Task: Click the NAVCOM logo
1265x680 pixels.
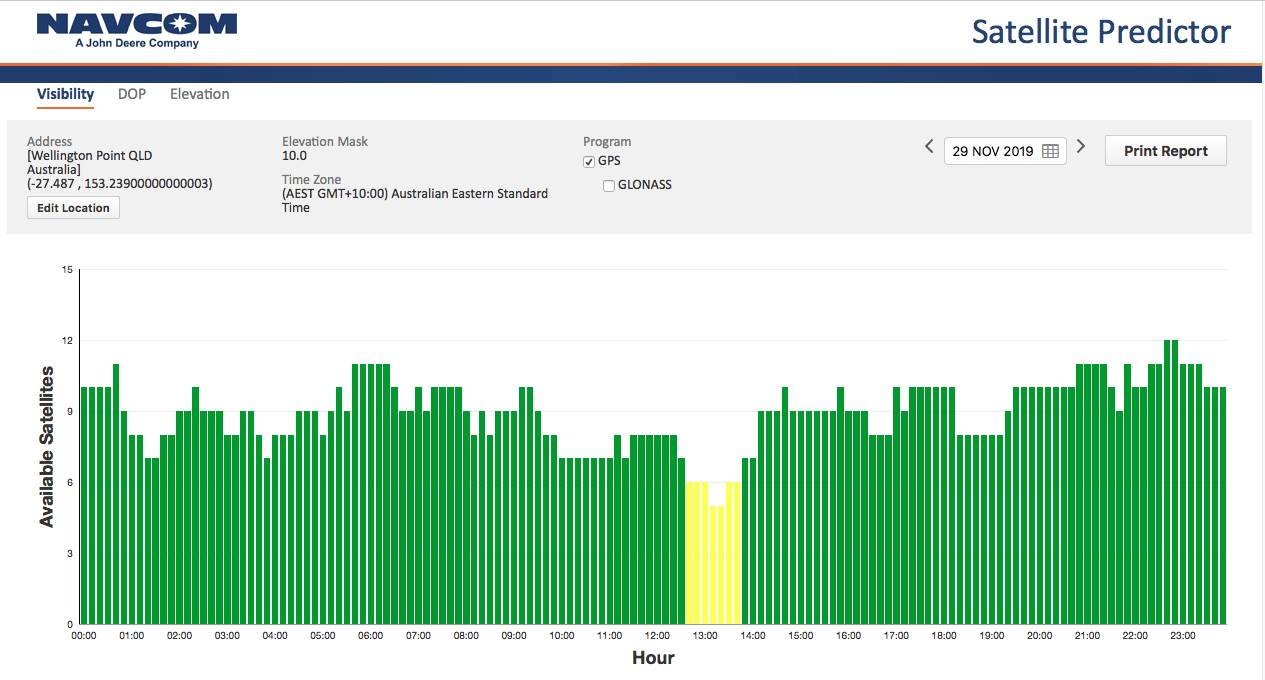Action: tap(137, 30)
